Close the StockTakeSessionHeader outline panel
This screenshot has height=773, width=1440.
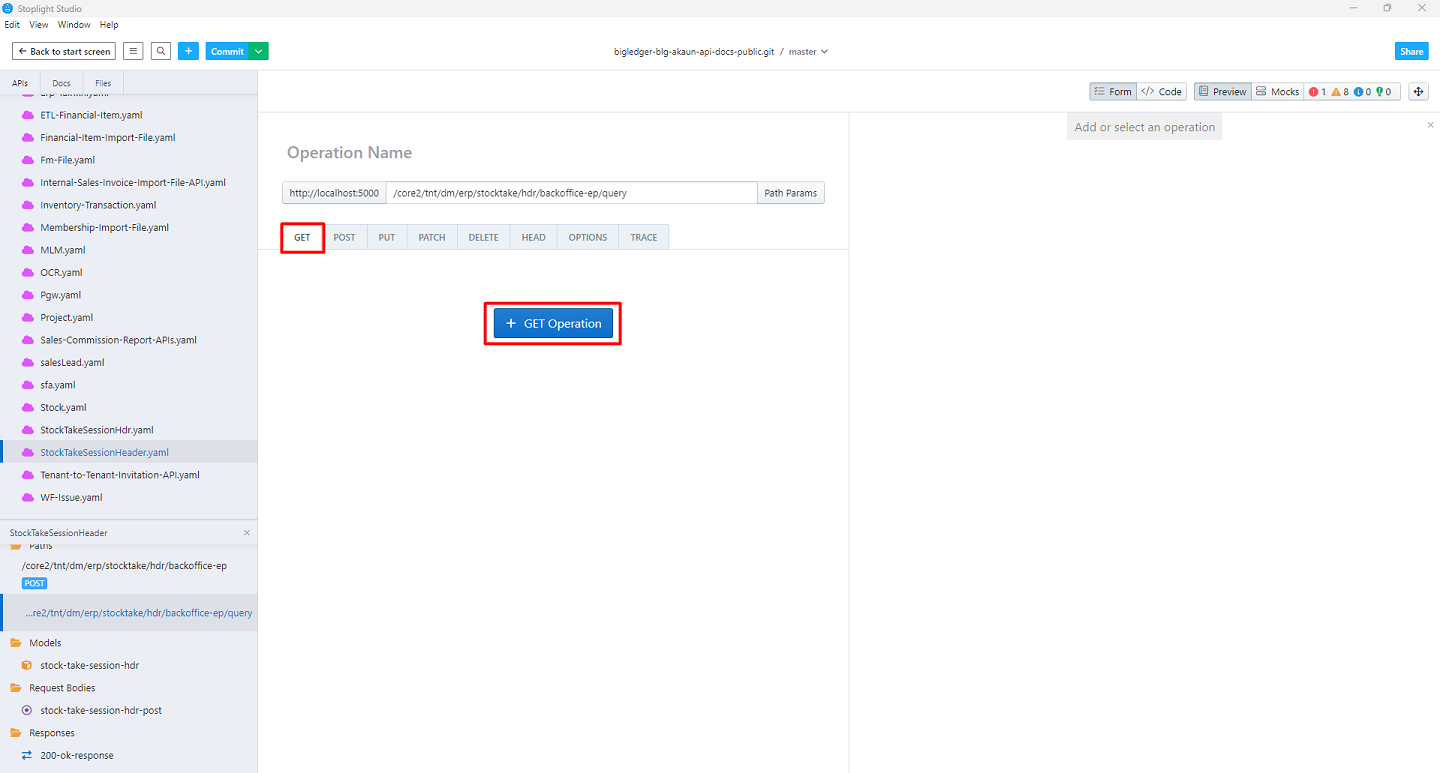tap(247, 533)
